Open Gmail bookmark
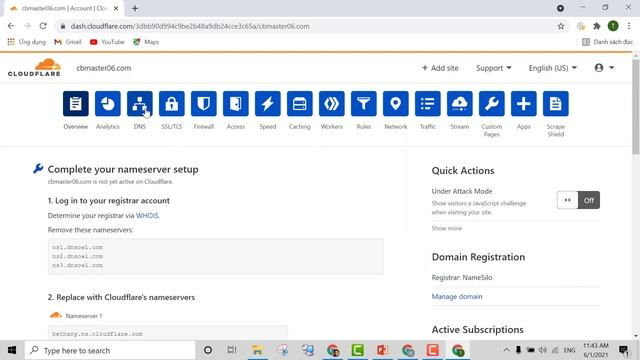The image size is (640, 360). pyautogui.click(x=68, y=42)
